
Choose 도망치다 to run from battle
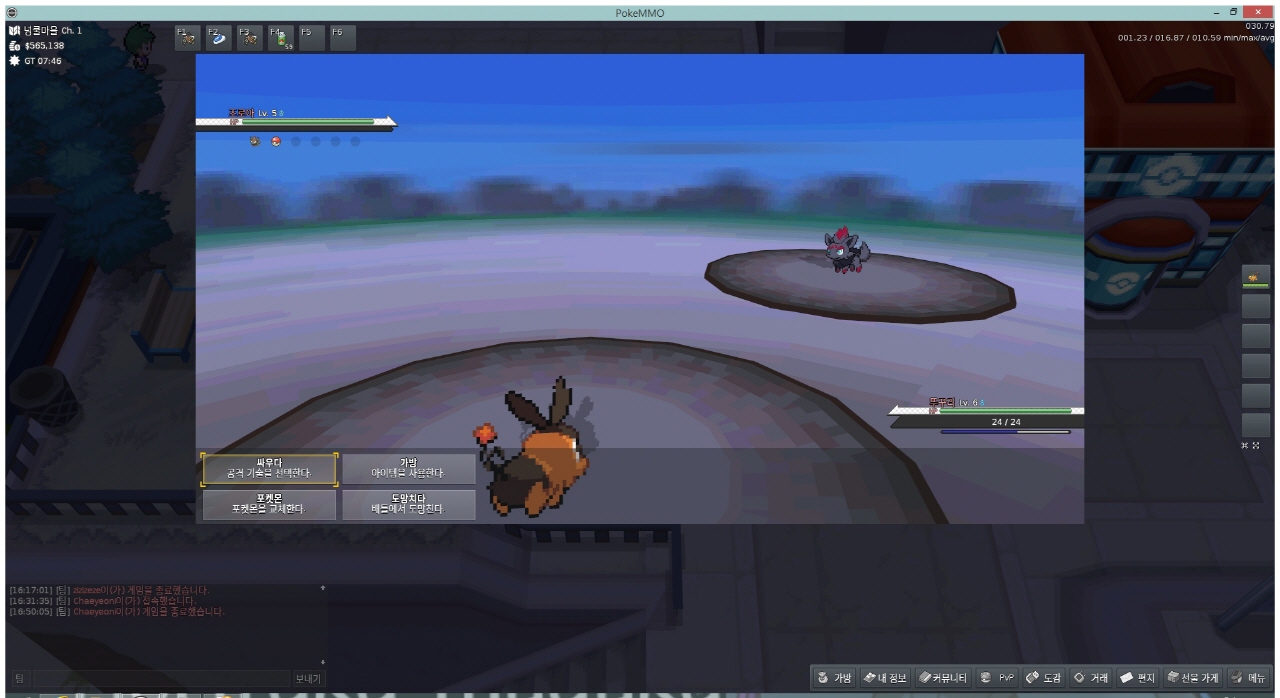pyautogui.click(x=408, y=504)
